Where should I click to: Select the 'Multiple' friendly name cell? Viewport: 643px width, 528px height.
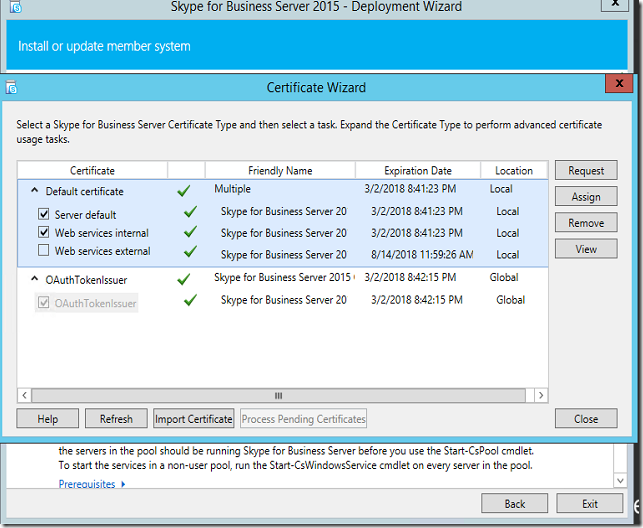[233, 189]
